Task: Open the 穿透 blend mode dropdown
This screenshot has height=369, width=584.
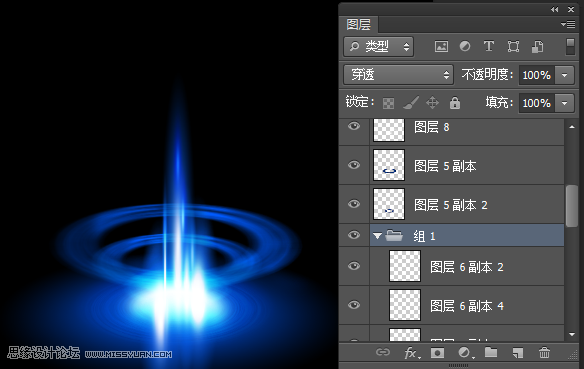Action: 398,74
